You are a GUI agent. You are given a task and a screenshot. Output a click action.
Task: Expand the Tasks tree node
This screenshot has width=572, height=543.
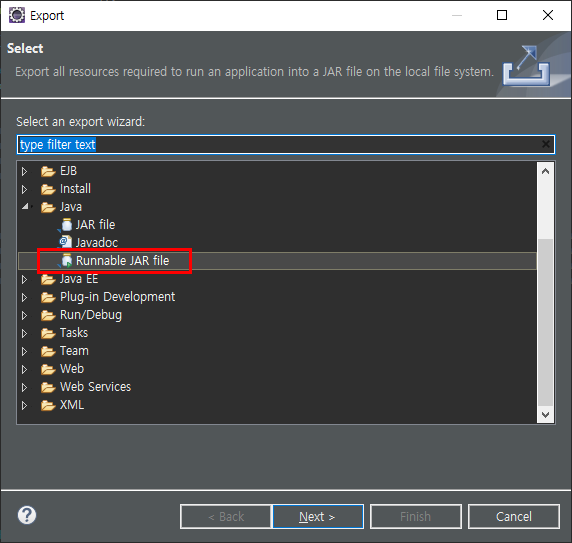24,333
